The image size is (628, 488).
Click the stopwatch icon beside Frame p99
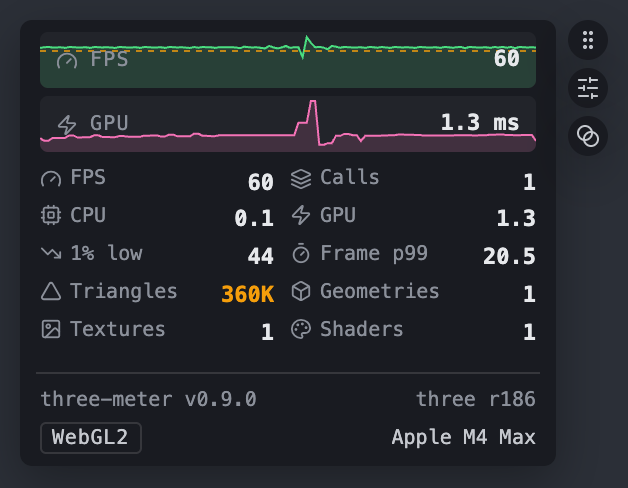point(301,253)
